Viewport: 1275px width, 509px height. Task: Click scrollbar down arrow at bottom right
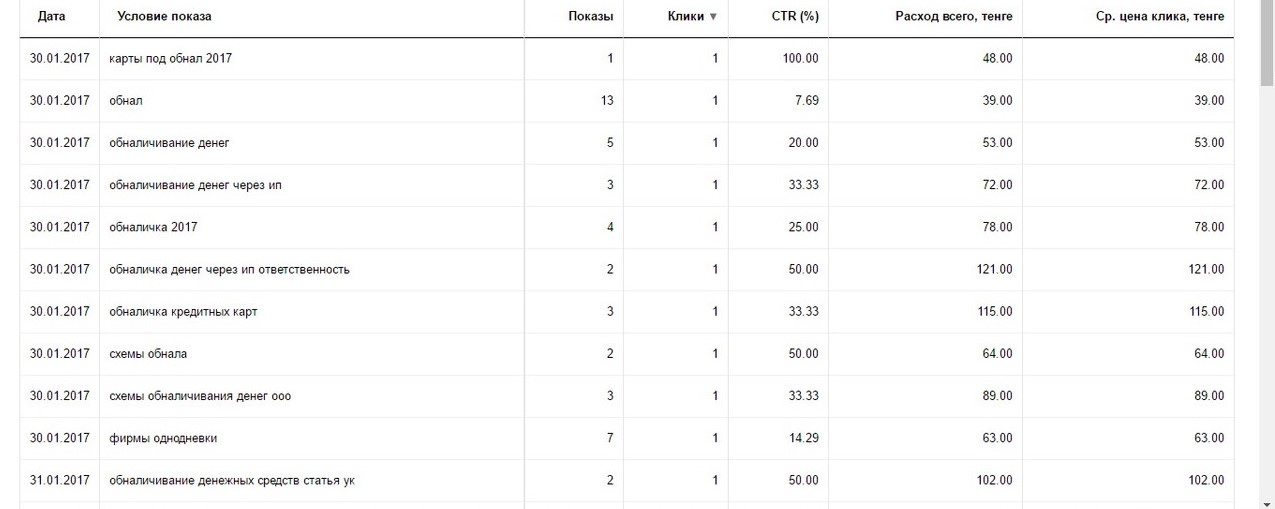[1266, 502]
